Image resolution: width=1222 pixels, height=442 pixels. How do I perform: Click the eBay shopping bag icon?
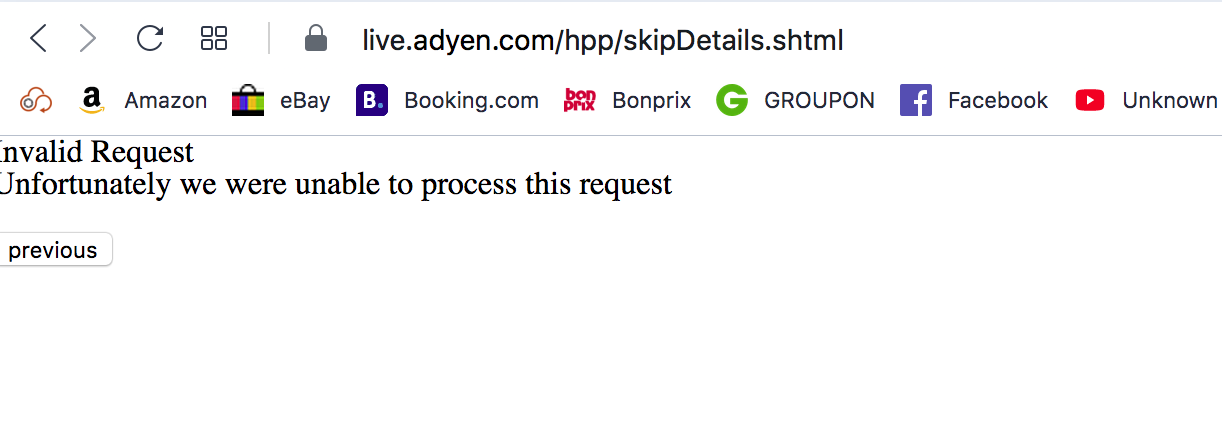tap(247, 100)
